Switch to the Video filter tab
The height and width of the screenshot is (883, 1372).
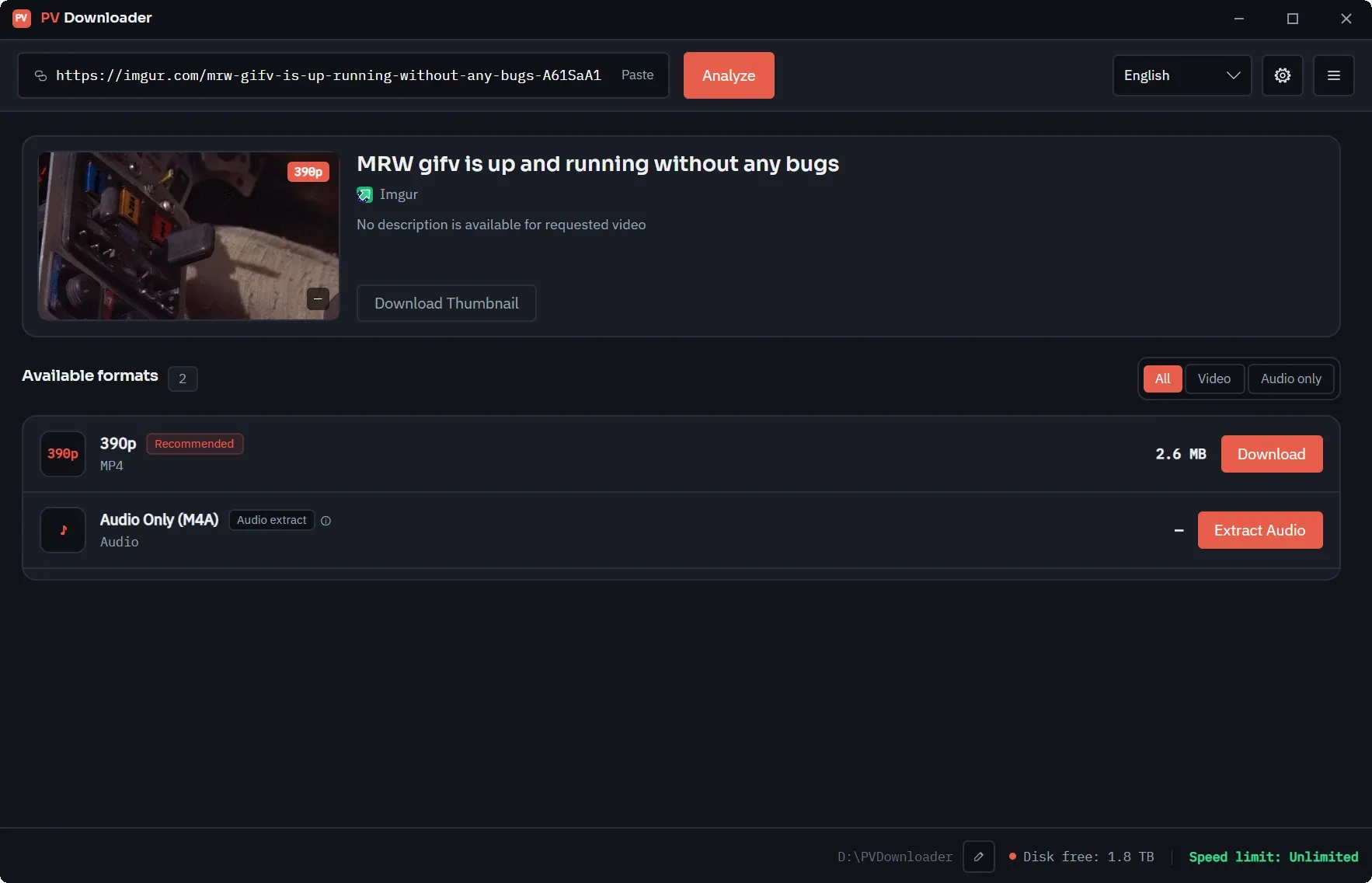[1214, 379]
